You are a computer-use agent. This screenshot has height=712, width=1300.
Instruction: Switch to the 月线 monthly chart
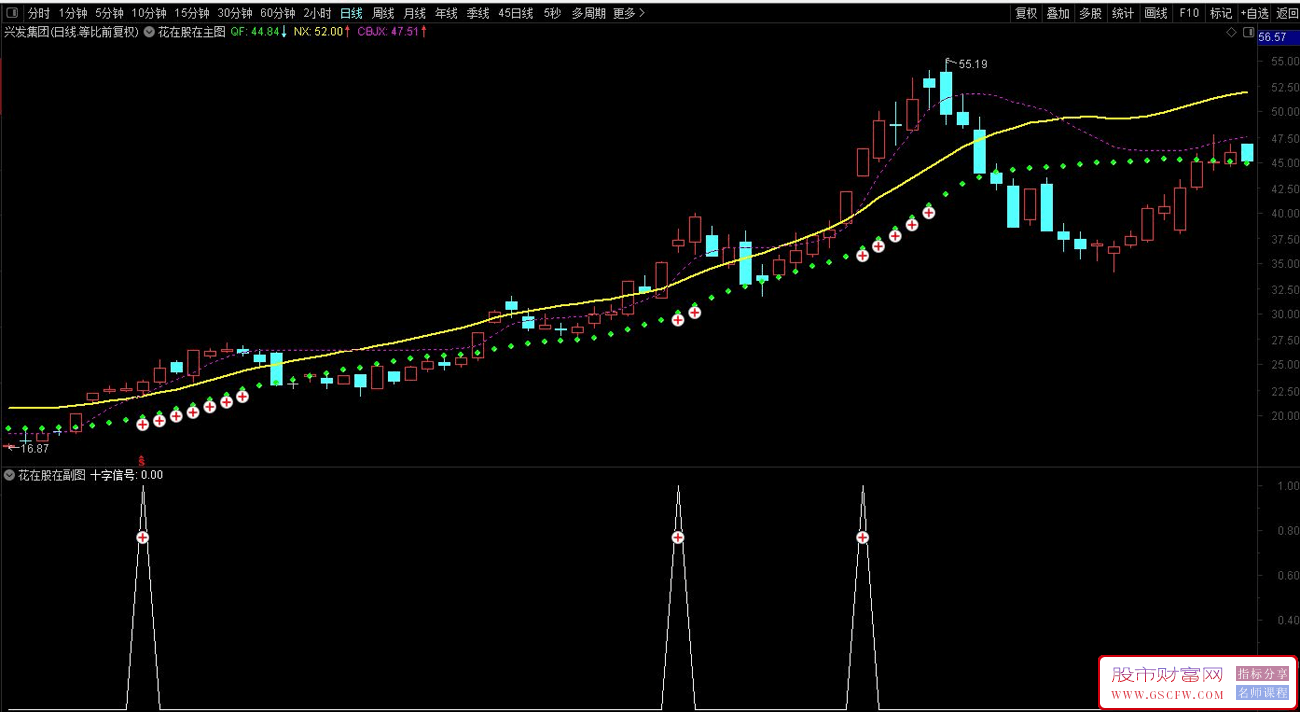414,13
